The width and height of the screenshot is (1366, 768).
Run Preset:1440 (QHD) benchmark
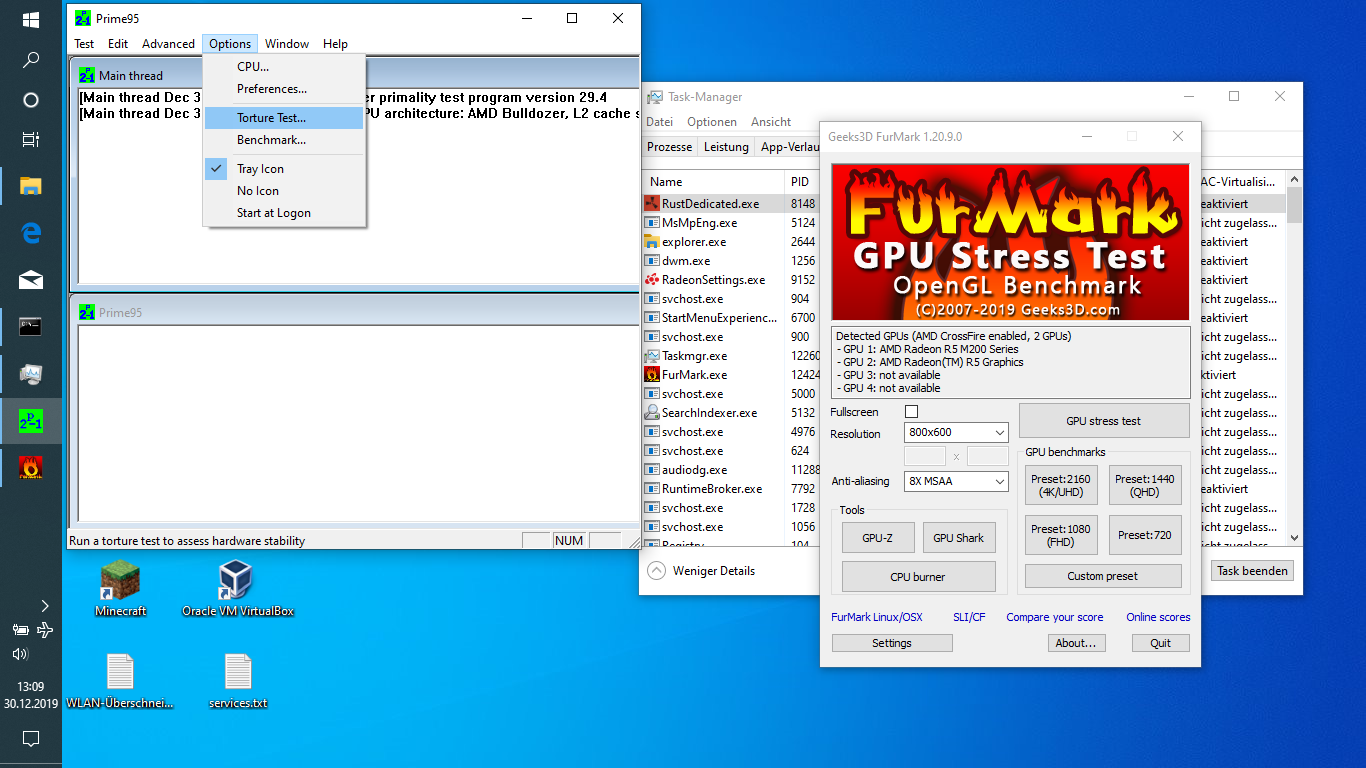tap(1145, 486)
